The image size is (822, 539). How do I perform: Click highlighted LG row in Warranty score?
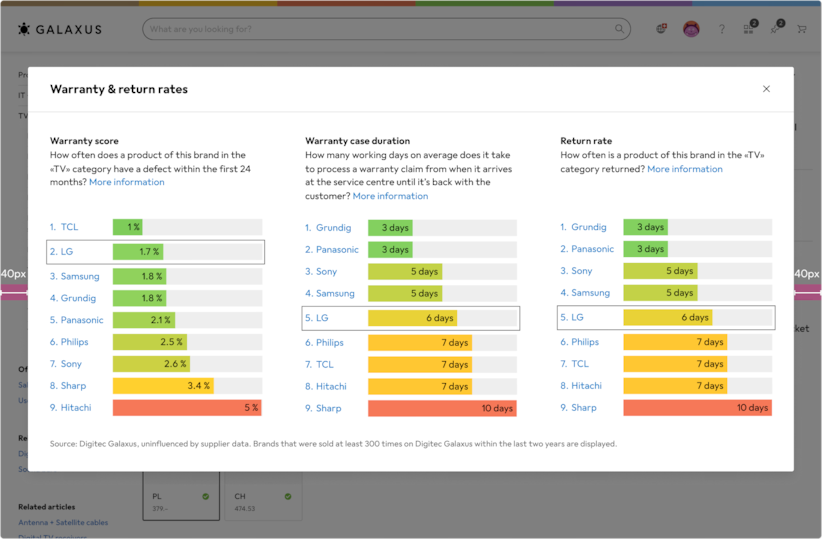point(155,251)
